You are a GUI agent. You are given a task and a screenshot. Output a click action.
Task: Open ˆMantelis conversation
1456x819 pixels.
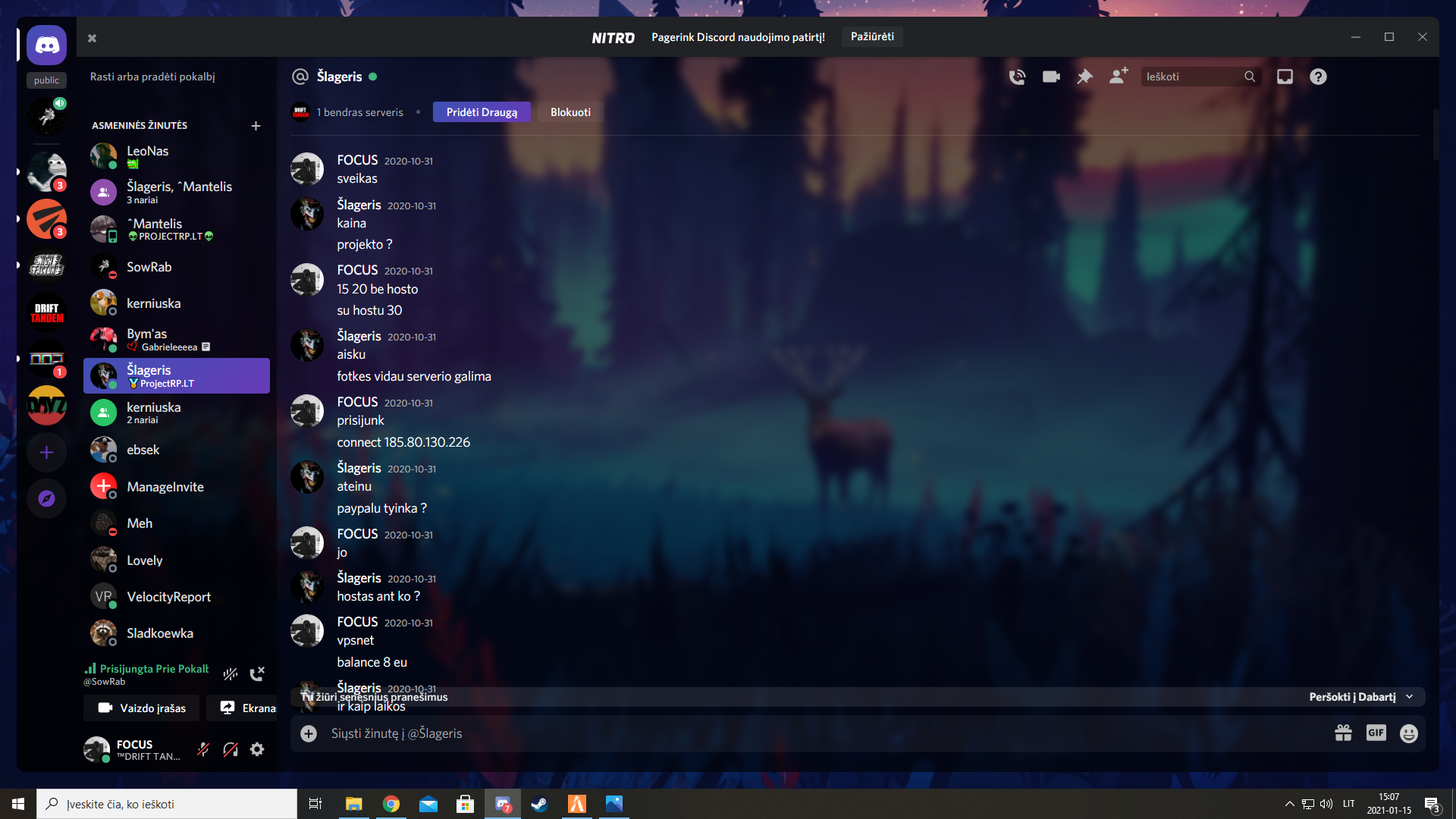pyautogui.click(x=176, y=229)
